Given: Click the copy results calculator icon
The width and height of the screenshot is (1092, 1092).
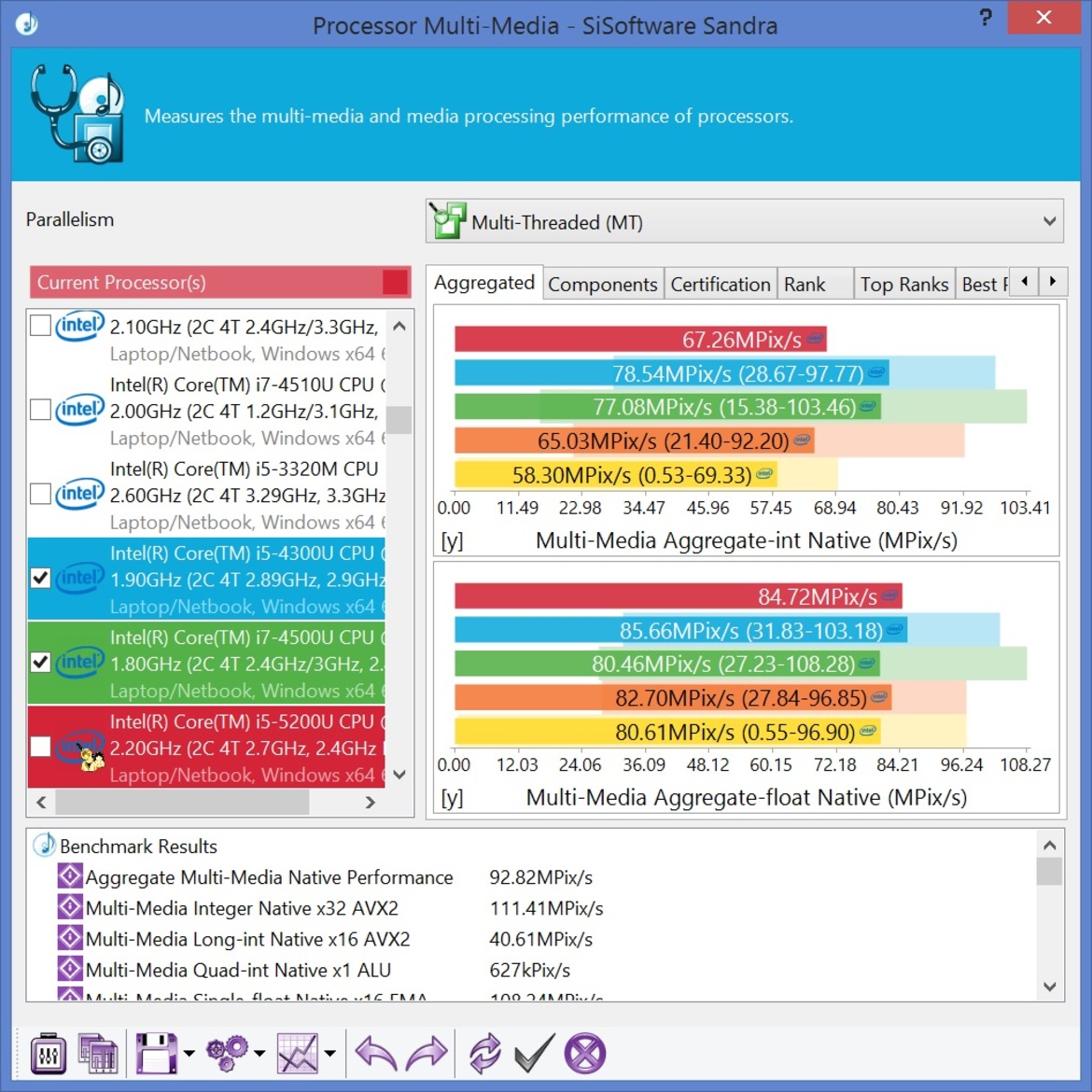Looking at the screenshot, I should tap(97, 1052).
